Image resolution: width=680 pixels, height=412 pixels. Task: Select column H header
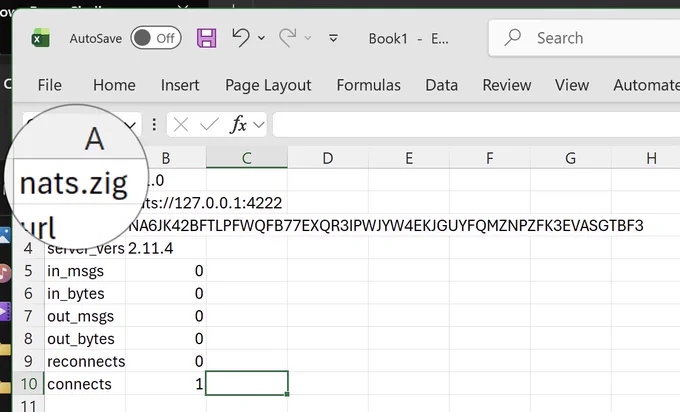(x=646, y=158)
